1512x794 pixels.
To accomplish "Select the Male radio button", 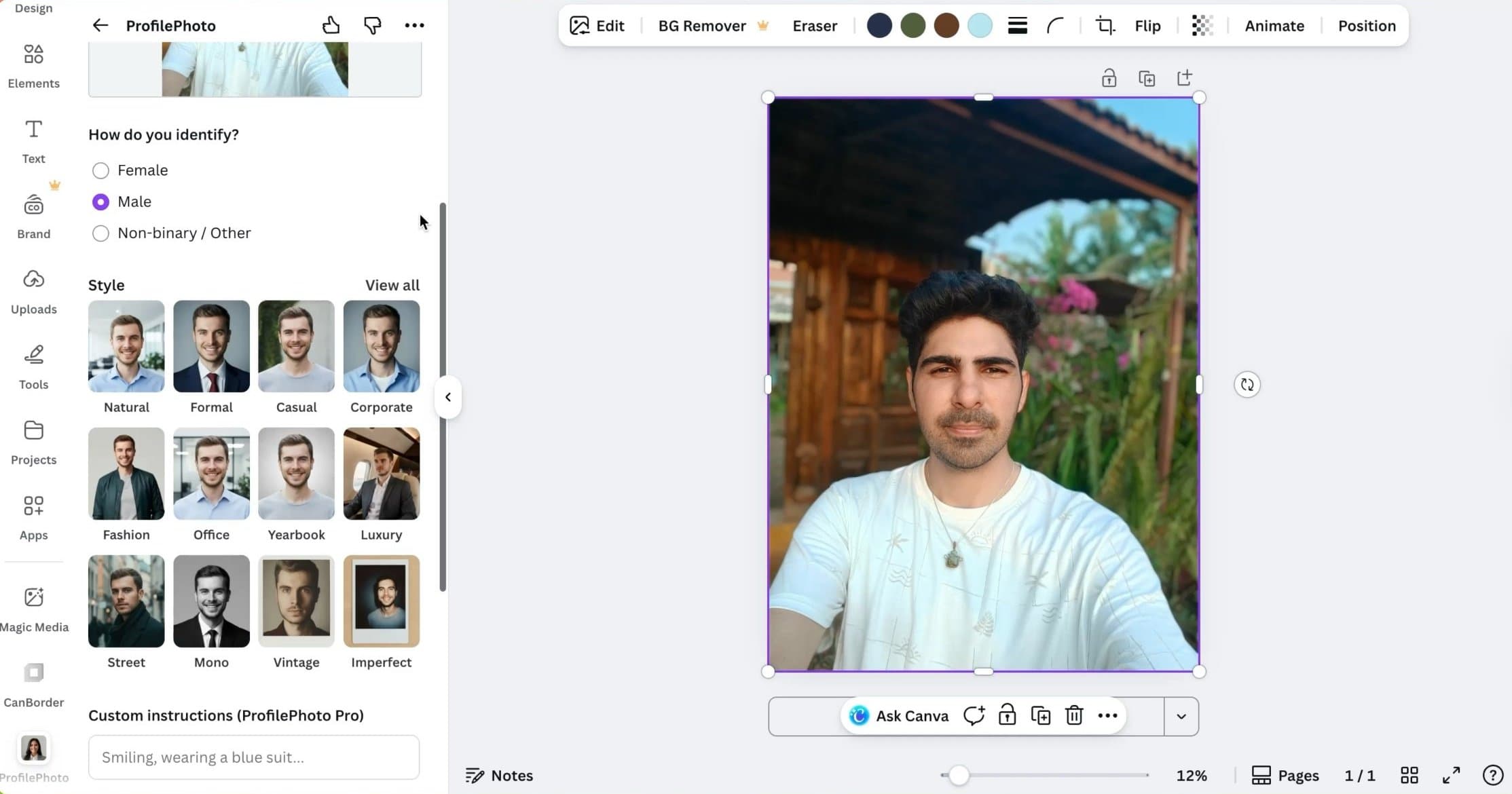I will (x=100, y=202).
